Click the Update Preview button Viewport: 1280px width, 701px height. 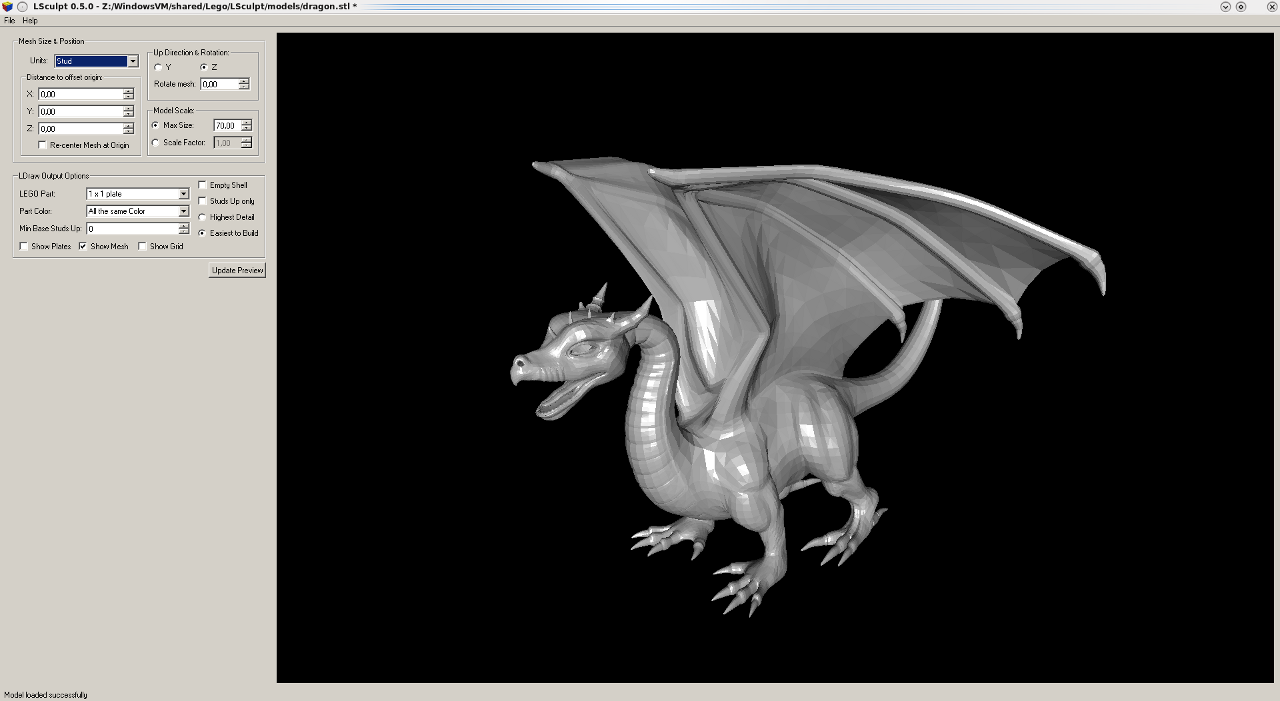pos(237,270)
